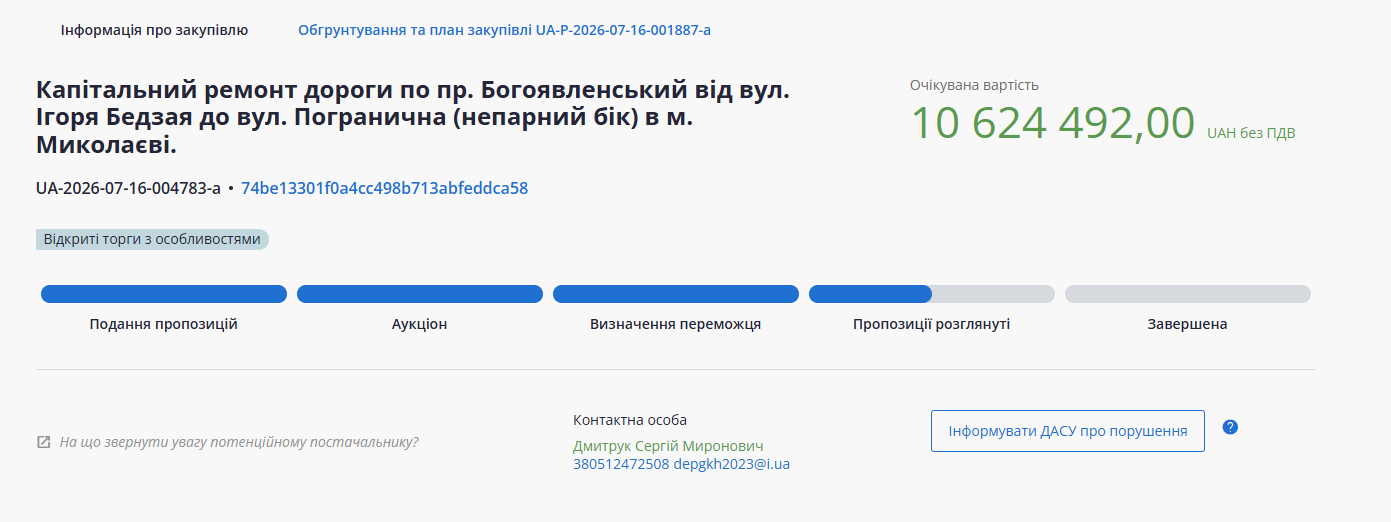Click the tender ID UA-2026-07-16-004783-a

128,188
